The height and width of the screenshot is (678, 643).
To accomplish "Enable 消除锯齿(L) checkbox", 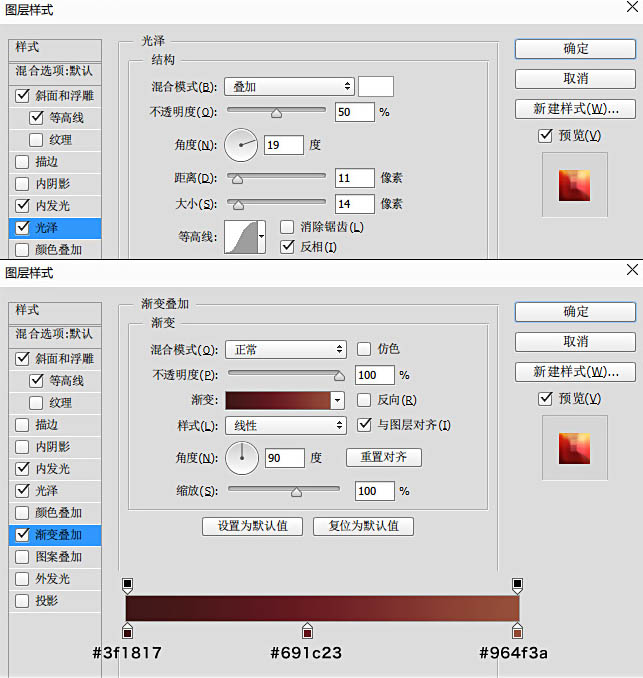I will (x=287, y=227).
